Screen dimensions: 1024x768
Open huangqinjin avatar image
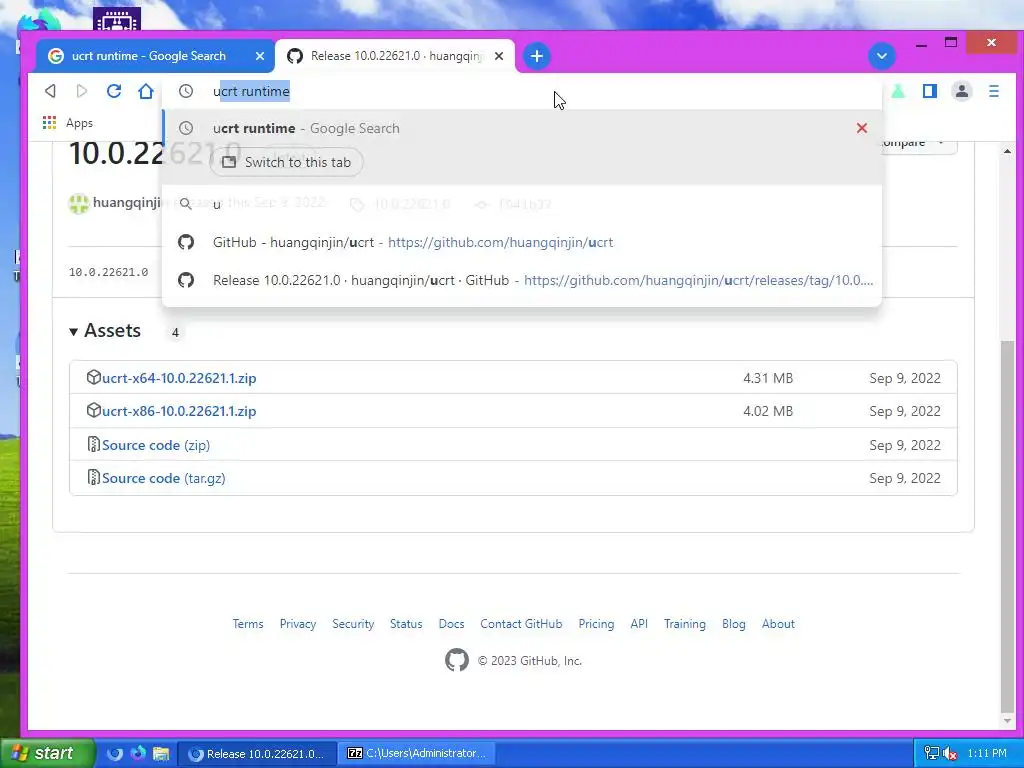(x=79, y=204)
